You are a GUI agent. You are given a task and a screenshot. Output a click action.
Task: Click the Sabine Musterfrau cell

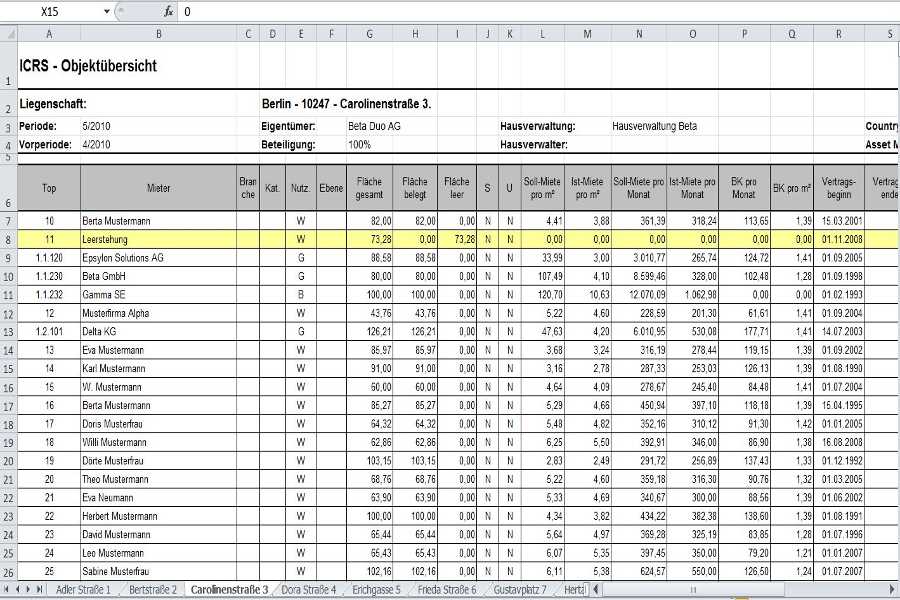[158, 572]
